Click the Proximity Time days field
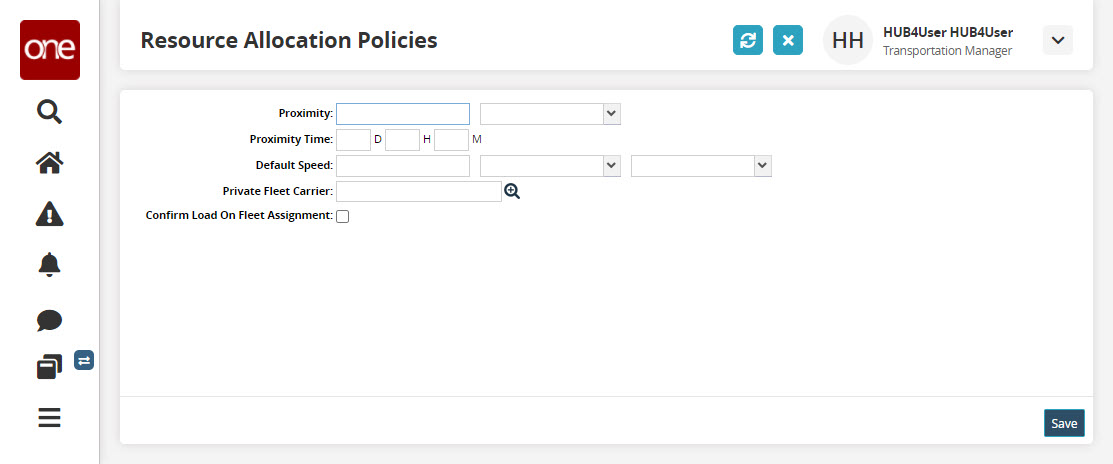Image resolution: width=1113 pixels, height=464 pixels. tap(353, 140)
